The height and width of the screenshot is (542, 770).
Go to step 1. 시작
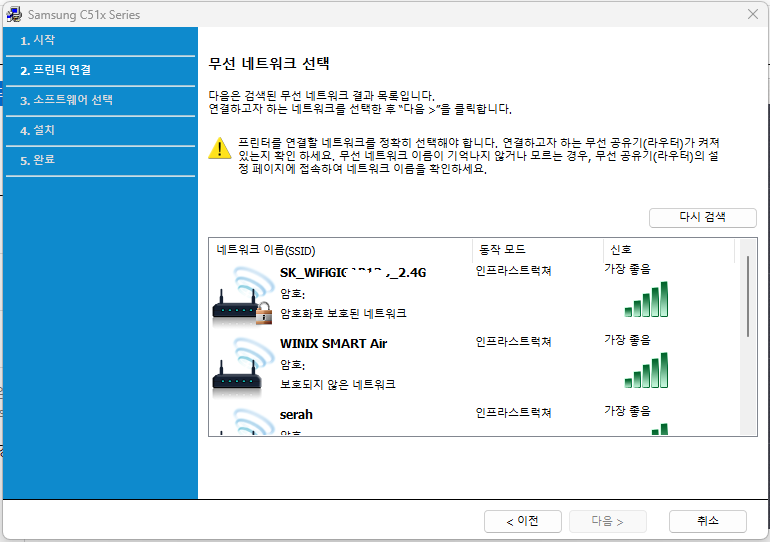point(100,41)
